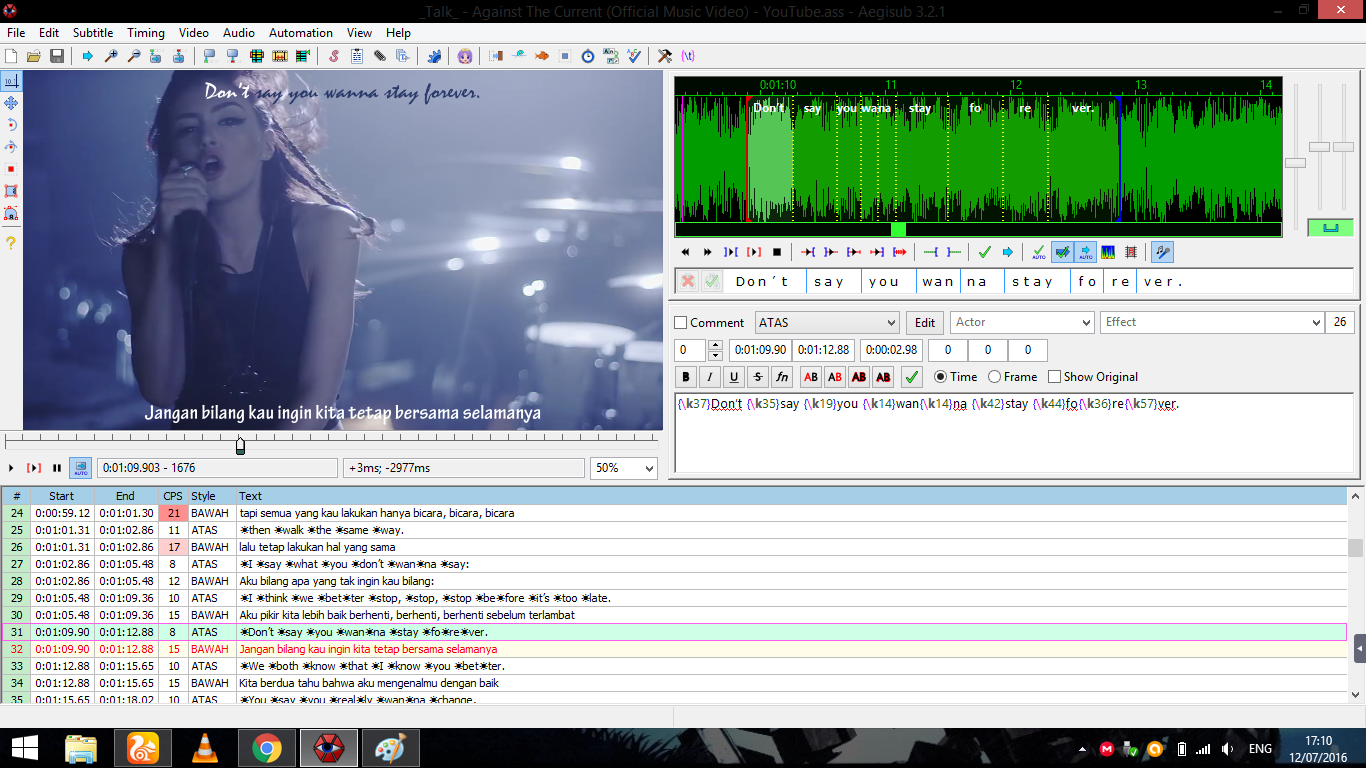The width and height of the screenshot is (1366, 768).
Task: Open the Video menu
Action: click(194, 33)
